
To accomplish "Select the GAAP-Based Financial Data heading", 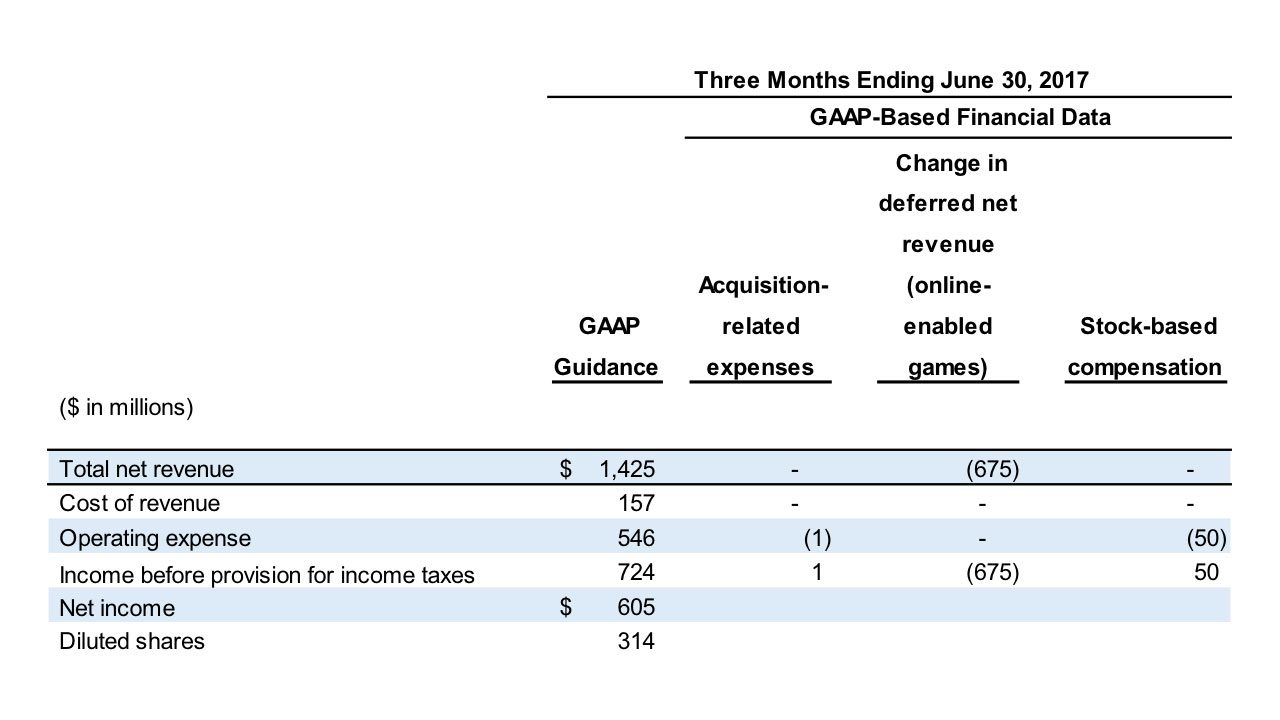I will pyautogui.click(x=961, y=117).
